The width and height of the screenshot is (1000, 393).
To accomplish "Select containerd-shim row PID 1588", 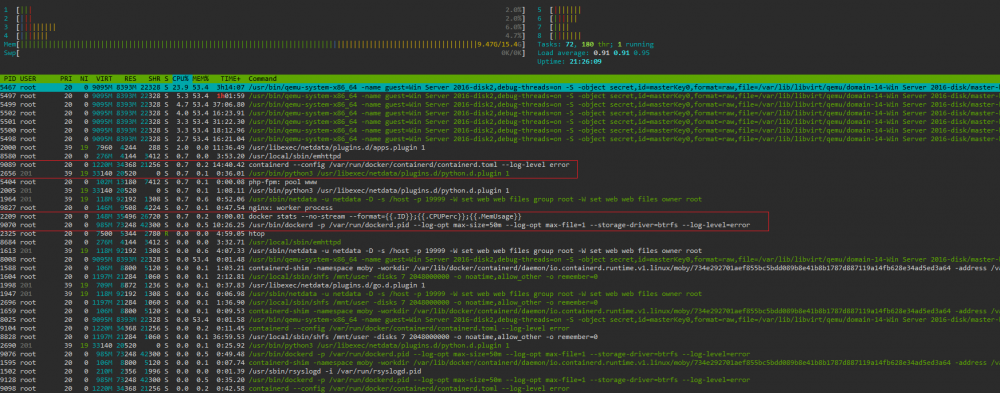I will [x=500, y=268].
